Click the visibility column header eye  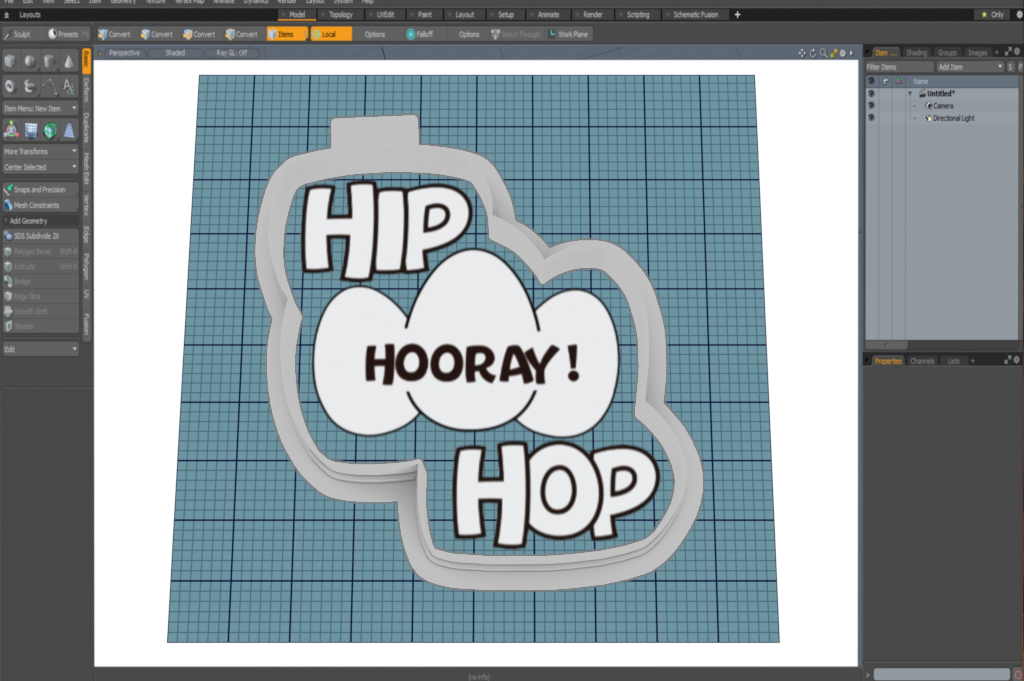tap(871, 81)
